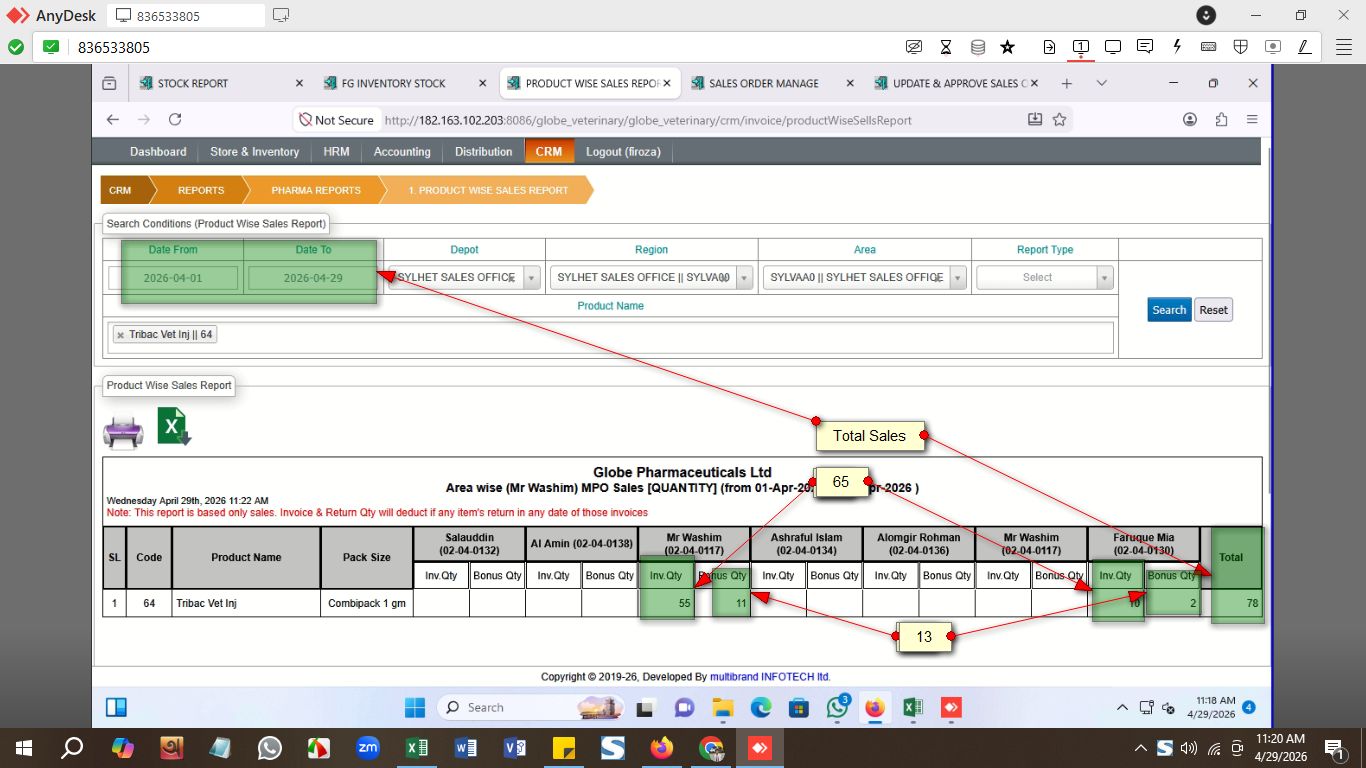Screen dimensions: 1366x768
Task: Go to REPORTS breadcrumb
Action: coord(201,190)
